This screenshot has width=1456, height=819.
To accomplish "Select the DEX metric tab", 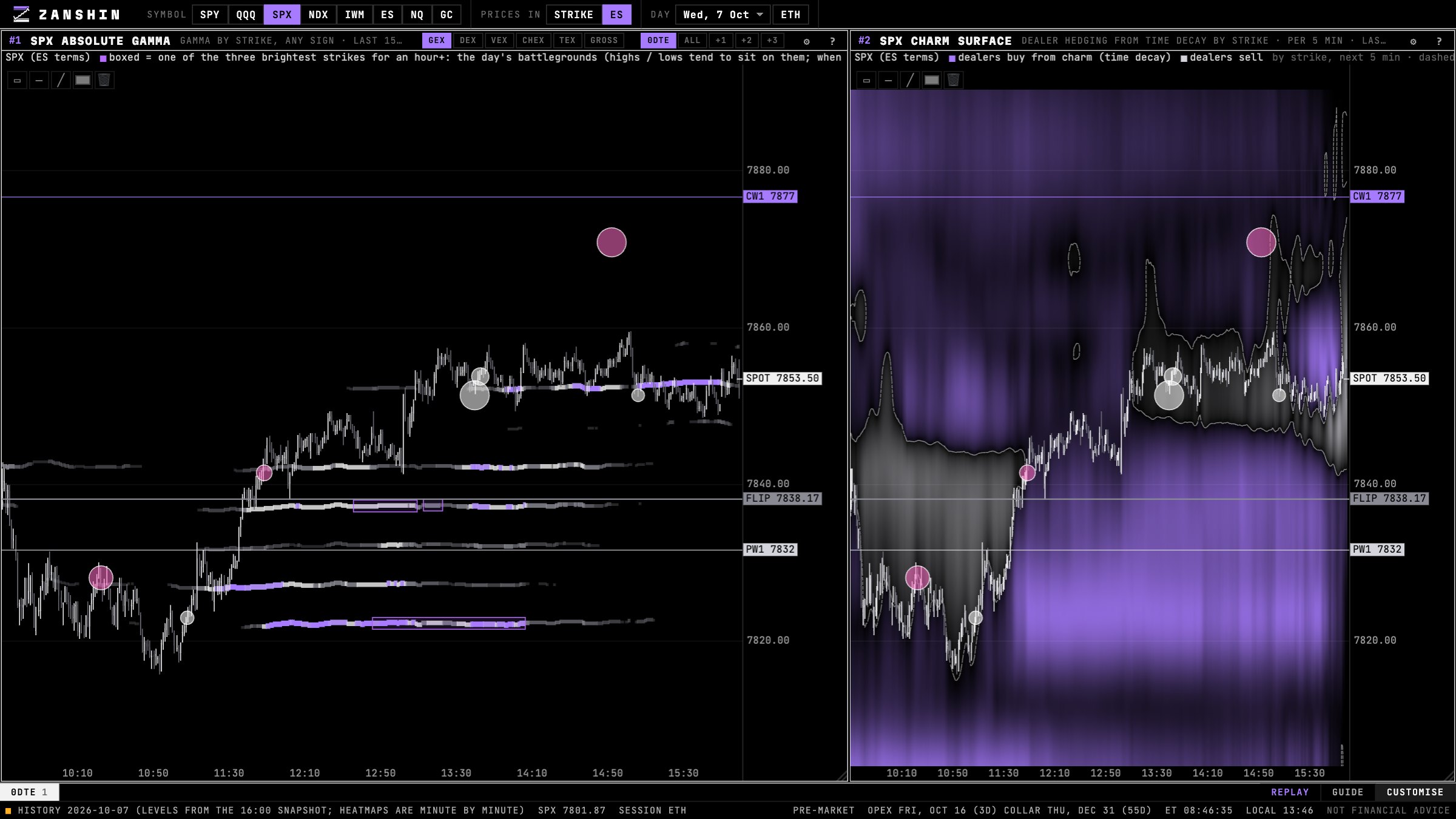I will pos(468,41).
